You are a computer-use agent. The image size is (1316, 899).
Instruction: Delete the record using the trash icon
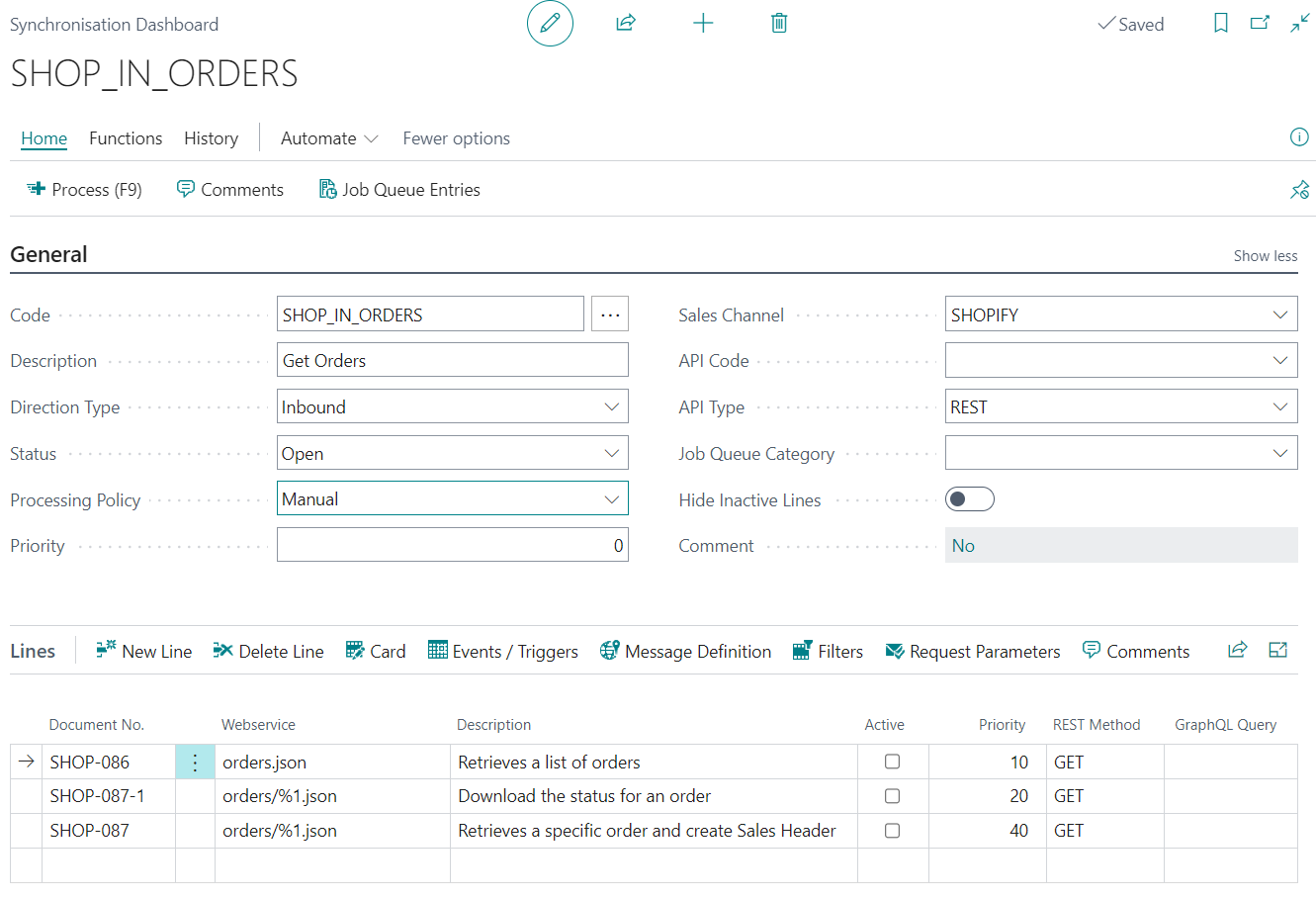click(x=779, y=23)
